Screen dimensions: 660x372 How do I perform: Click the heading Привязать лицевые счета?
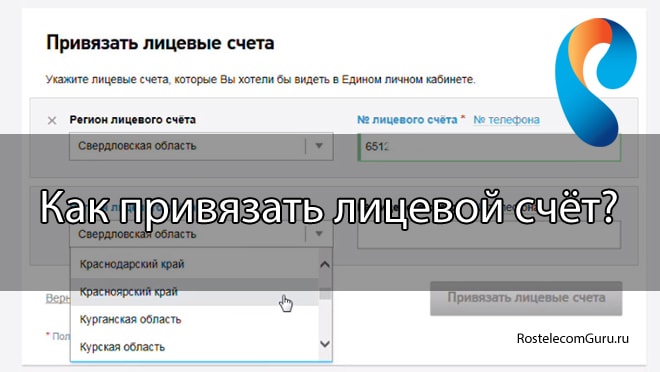point(160,43)
